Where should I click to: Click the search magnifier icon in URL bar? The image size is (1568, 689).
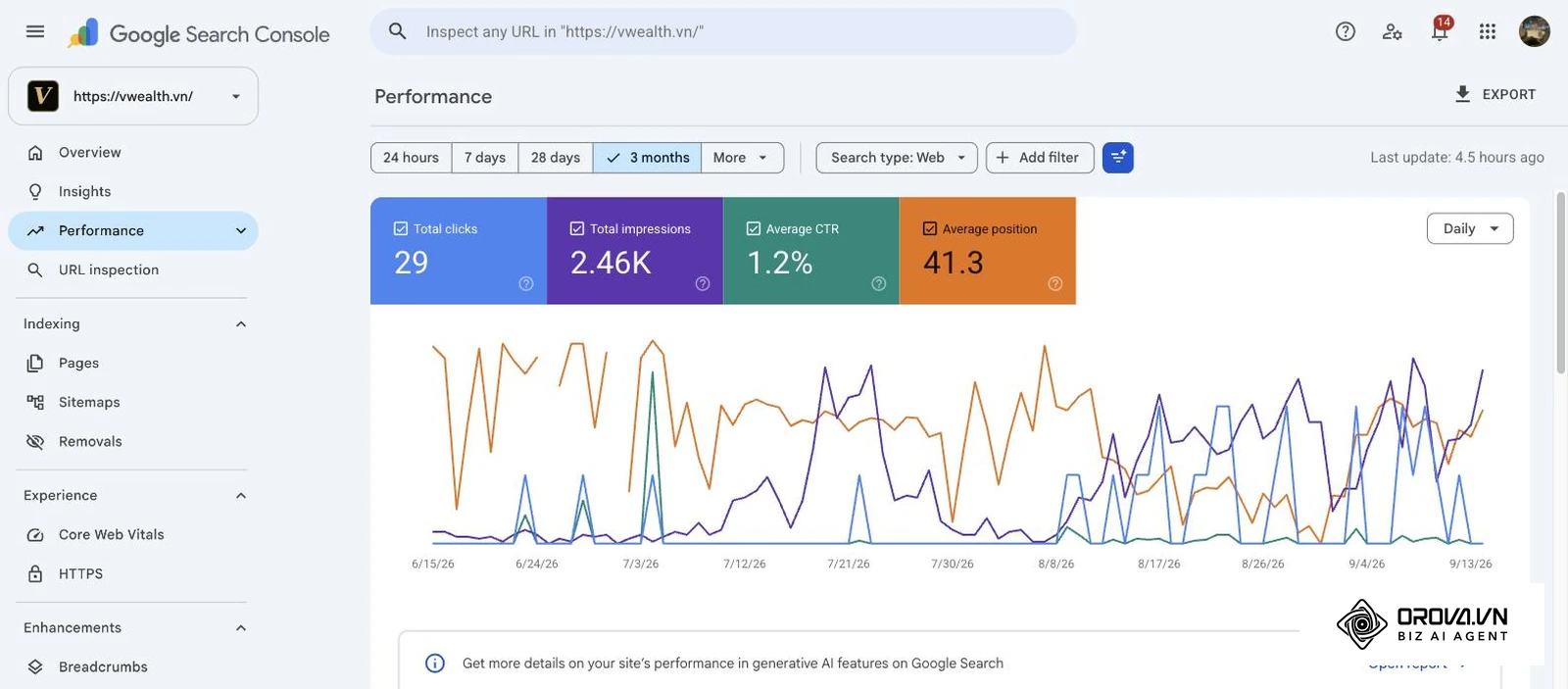click(397, 31)
